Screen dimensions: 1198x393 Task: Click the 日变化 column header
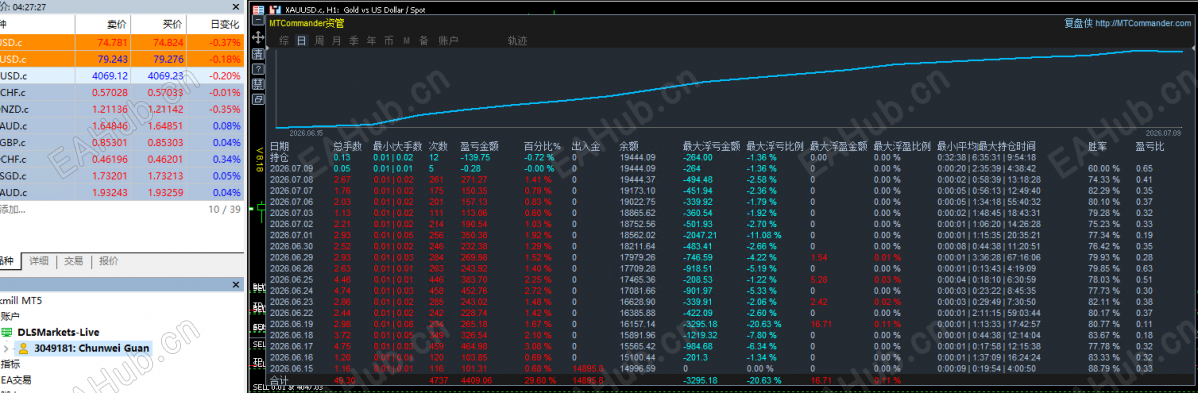click(x=225, y=24)
